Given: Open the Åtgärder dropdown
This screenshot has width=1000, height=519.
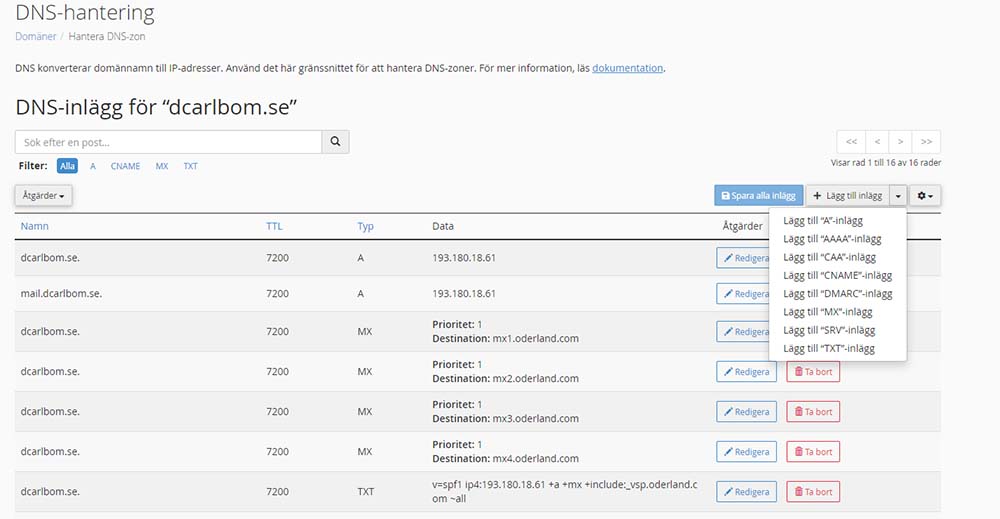Looking at the screenshot, I should [43, 196].
